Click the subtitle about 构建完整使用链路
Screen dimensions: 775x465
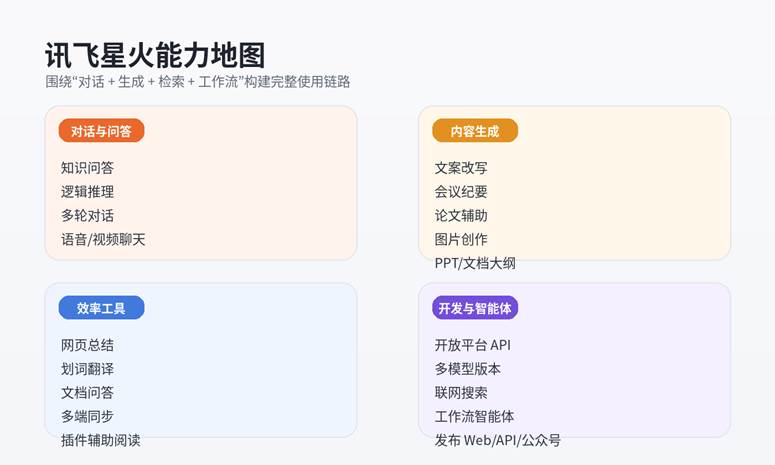click(198, 82)
